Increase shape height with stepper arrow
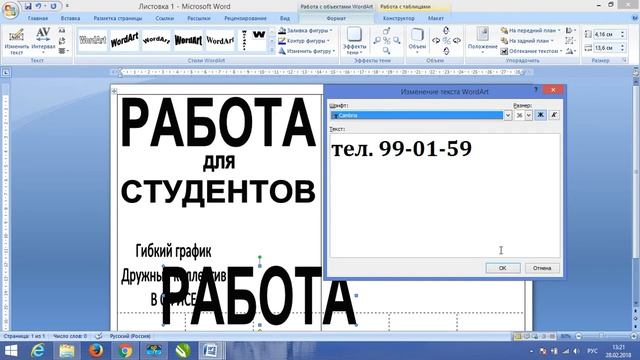Viewport: 640px width, 360px height. coord(622,32)
